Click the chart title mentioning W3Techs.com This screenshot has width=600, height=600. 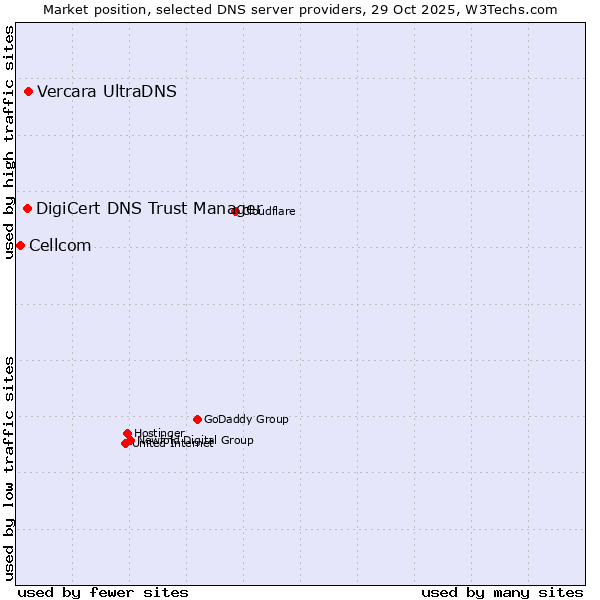[x=300, y=9]
